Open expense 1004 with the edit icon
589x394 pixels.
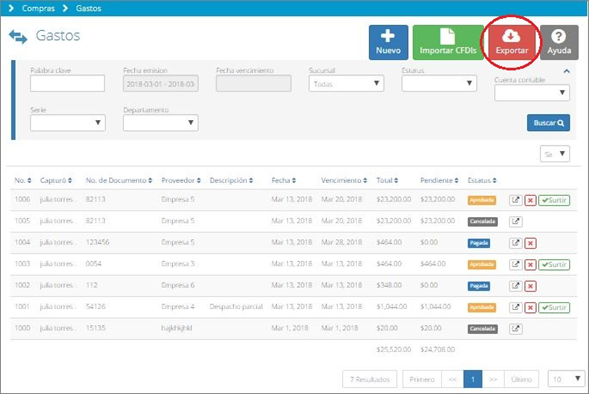pyautogui.click(x=516, y=243)
